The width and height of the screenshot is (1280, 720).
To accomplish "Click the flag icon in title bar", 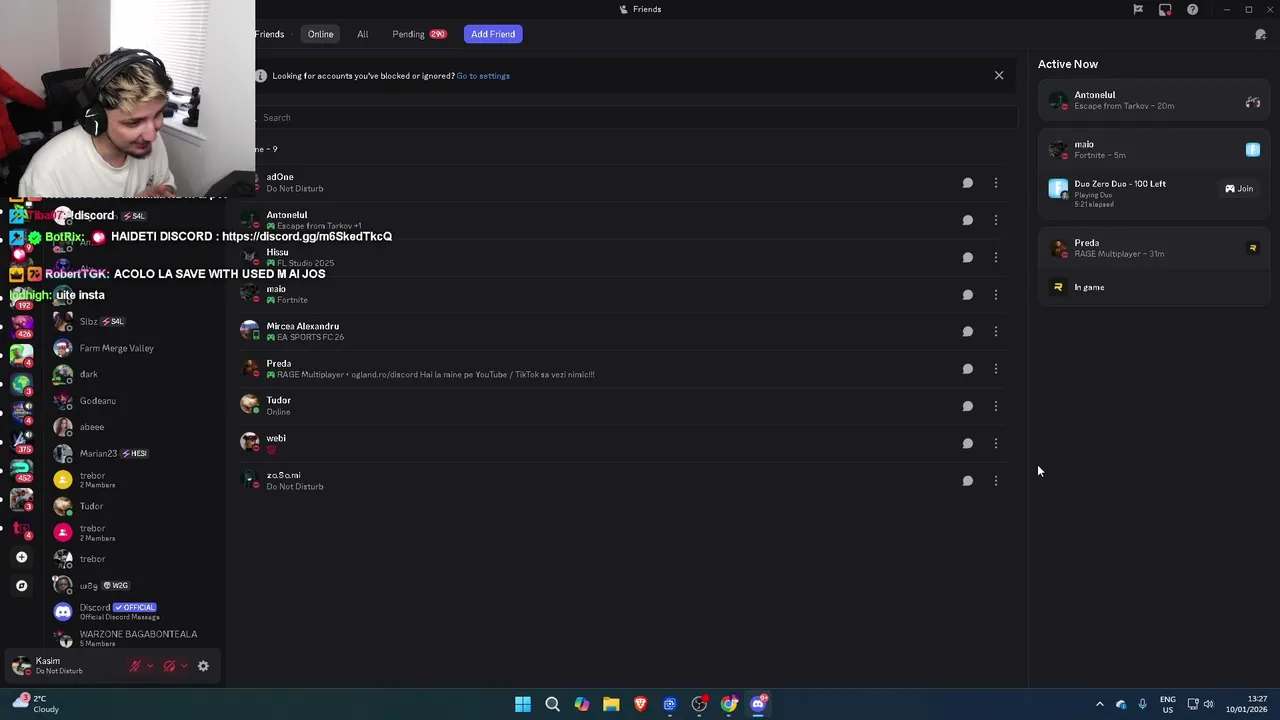I will (1138, 10).
